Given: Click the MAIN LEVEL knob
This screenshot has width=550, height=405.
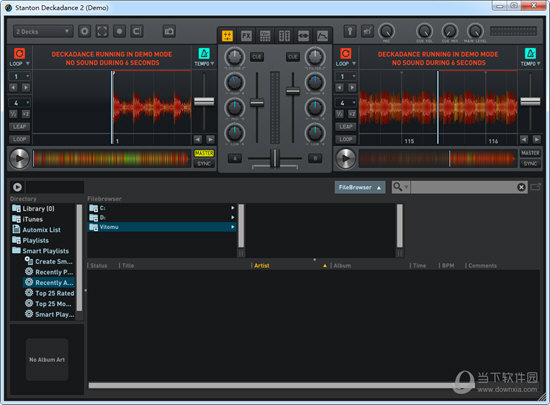Looking at the screenshot, I should pos(475,31).
